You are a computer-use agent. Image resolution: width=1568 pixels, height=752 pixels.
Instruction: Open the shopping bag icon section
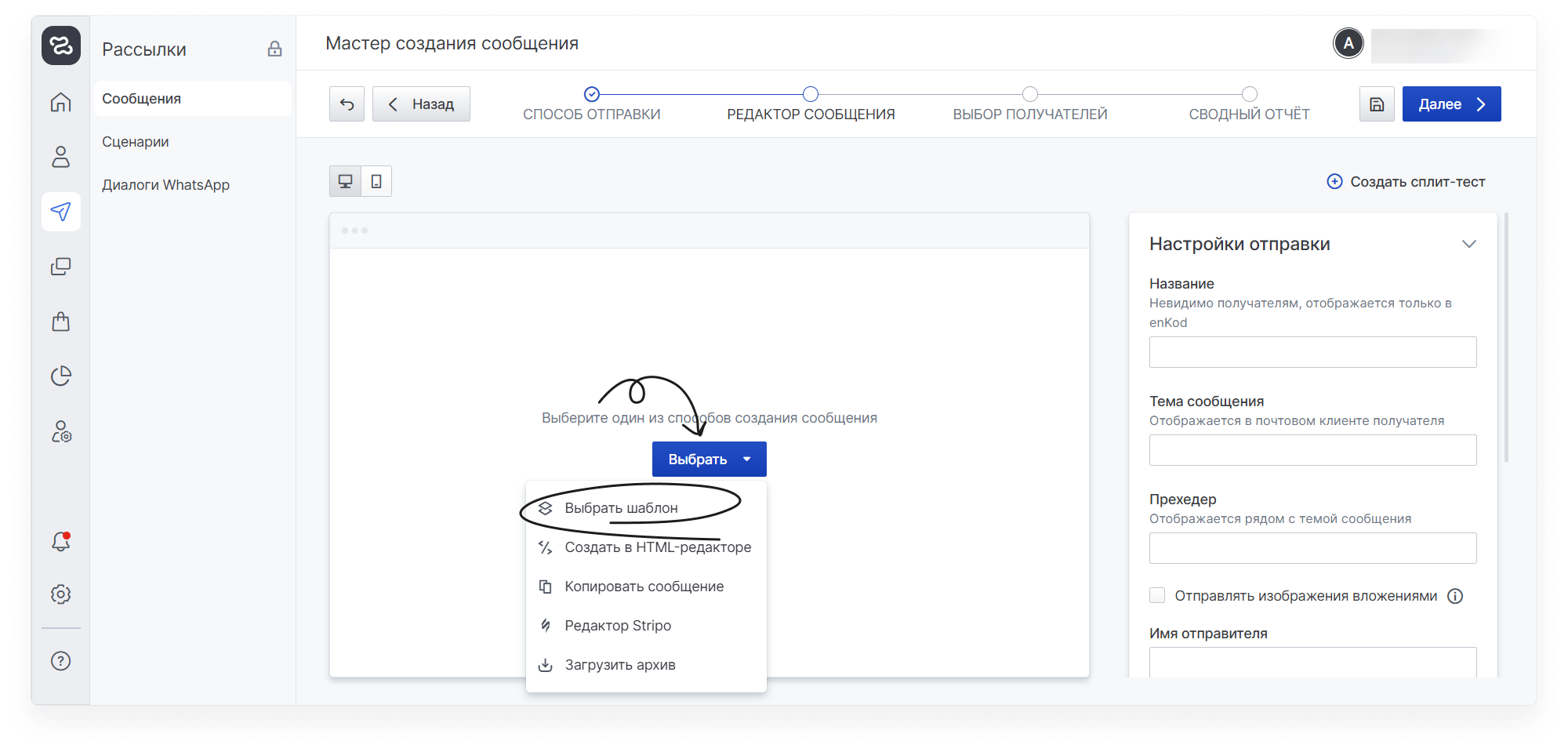pos(61,322)
